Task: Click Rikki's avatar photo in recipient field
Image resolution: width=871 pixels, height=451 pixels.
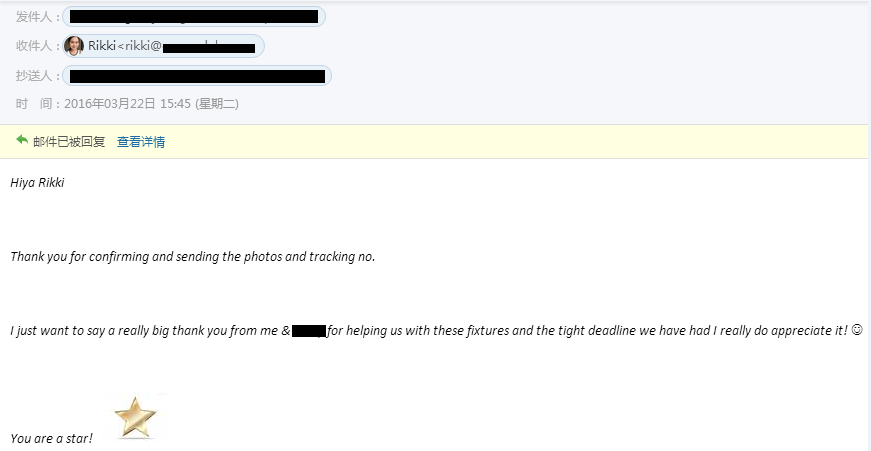Action: [x=74, y=46]
